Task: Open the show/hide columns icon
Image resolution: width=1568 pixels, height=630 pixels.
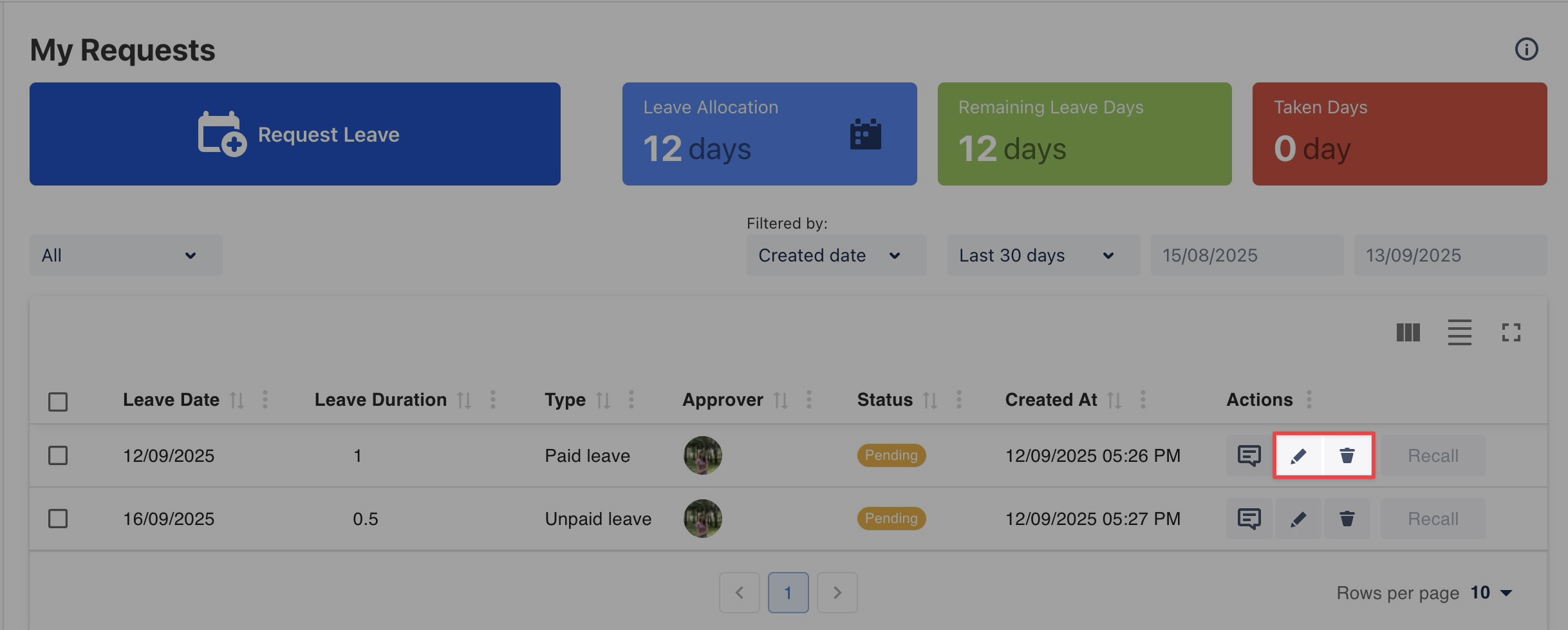Action: (x=1408, y=332)
